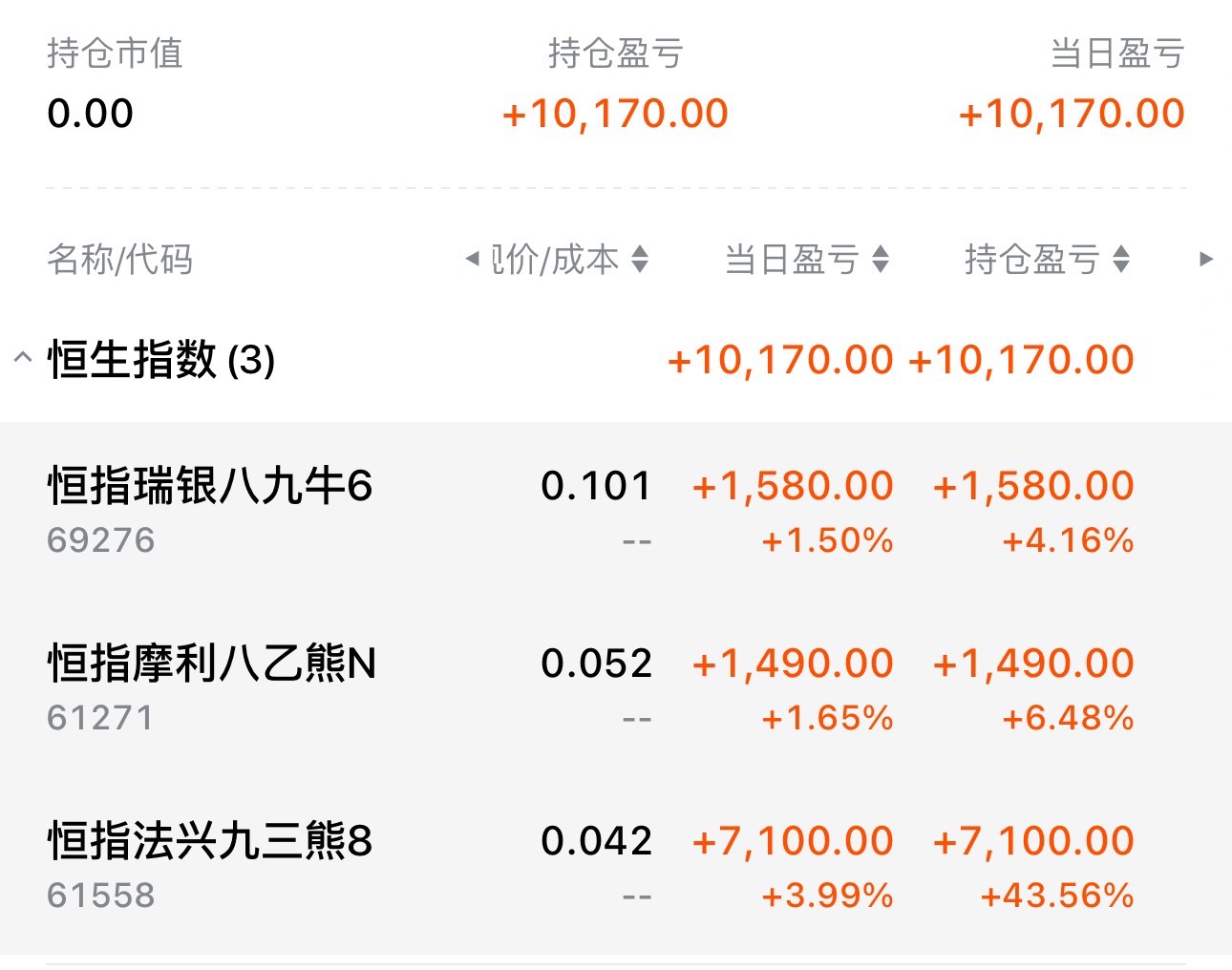Tap the 持仓市值 summary label
1232x970 pixels.
click(x=115, y=53)
